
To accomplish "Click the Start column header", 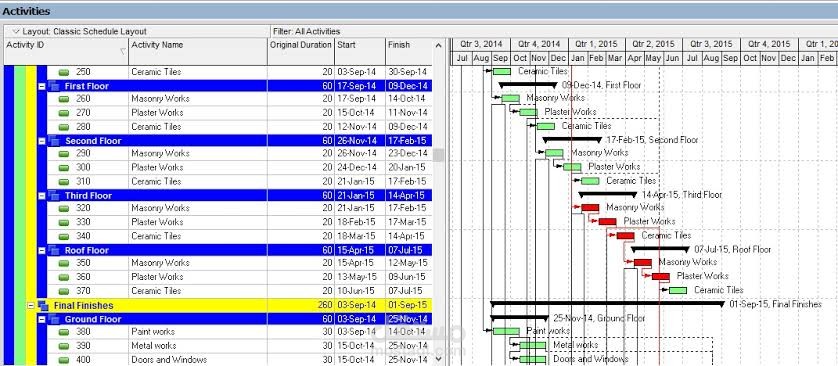I will pyautogui.click(x=360, y=51).
